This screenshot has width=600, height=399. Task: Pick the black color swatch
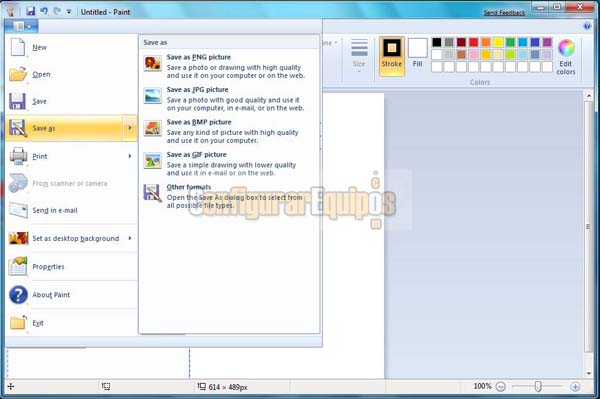[x=437, y=42]
